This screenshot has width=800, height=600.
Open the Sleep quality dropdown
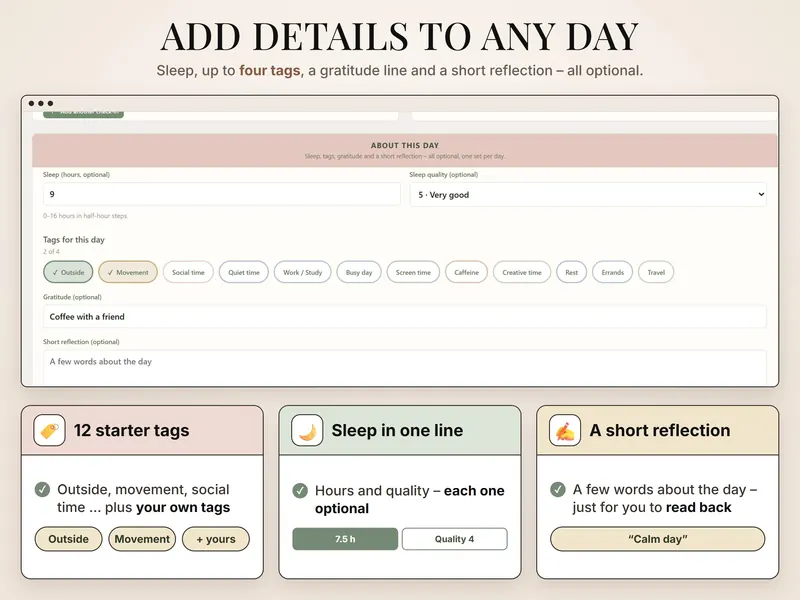click(x=588, y=194)
